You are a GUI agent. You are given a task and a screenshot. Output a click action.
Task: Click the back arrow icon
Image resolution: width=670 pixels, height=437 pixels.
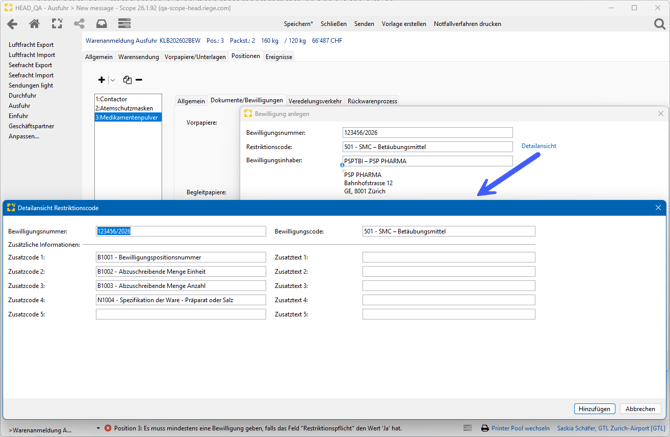pos(12,24)
